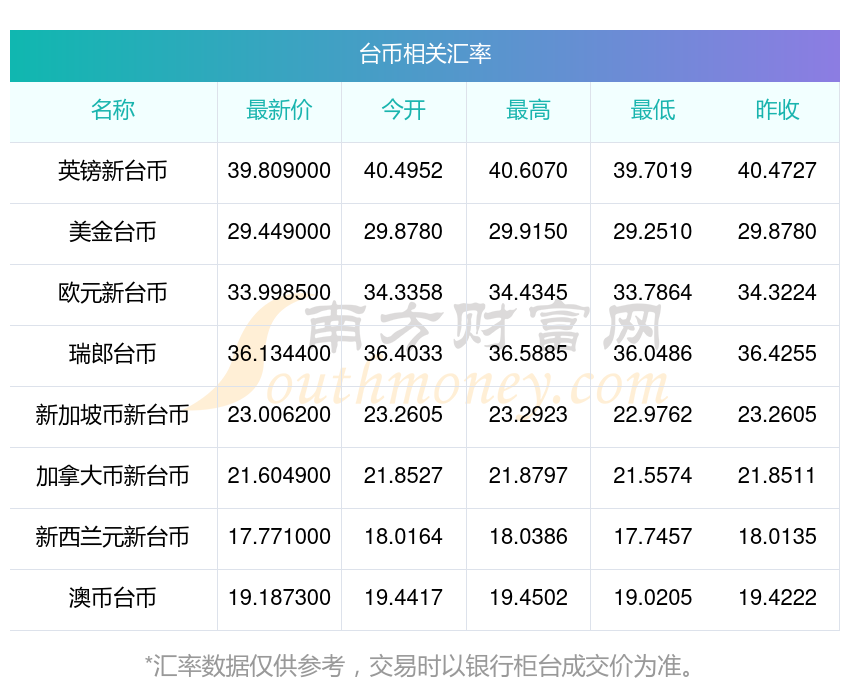Select the high value 23.2923
This screenshot has height=698, width=850.
pyautogui.click(x=528, y=415)
